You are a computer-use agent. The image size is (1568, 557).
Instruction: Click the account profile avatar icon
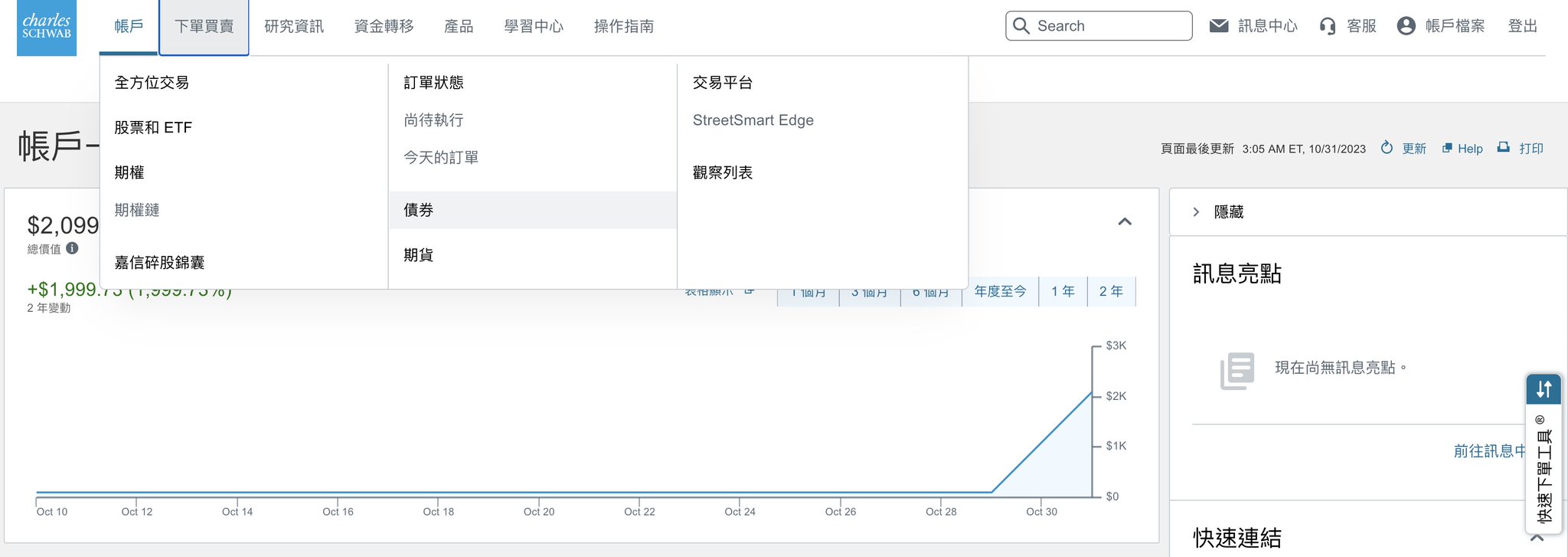pos(1406,26)
